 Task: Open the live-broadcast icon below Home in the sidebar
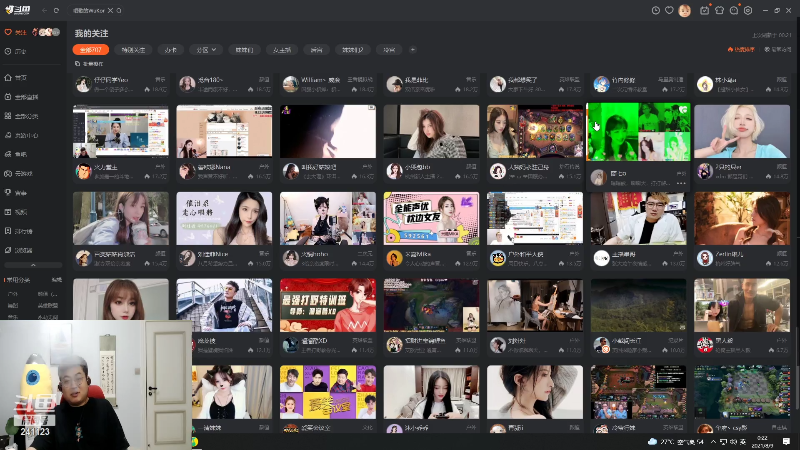(x=8, y=97)
